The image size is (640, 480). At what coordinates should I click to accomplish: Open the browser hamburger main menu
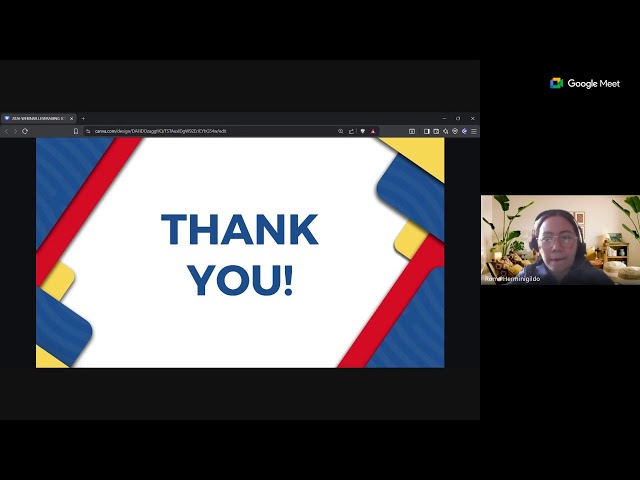[474, 131]
